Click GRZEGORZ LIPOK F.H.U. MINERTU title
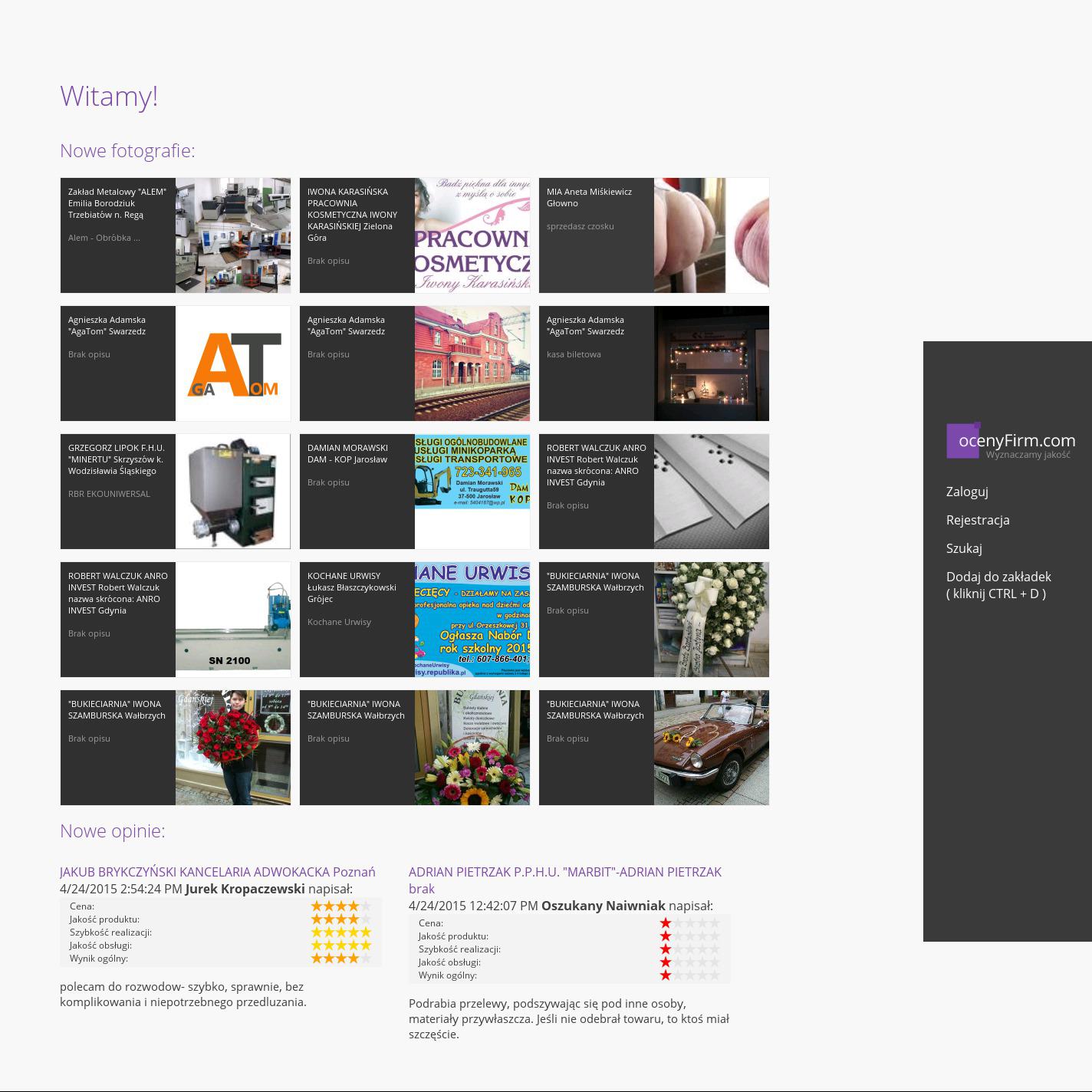The width and height of the screenshot is (1092, 1092). (x=116, y=459)
